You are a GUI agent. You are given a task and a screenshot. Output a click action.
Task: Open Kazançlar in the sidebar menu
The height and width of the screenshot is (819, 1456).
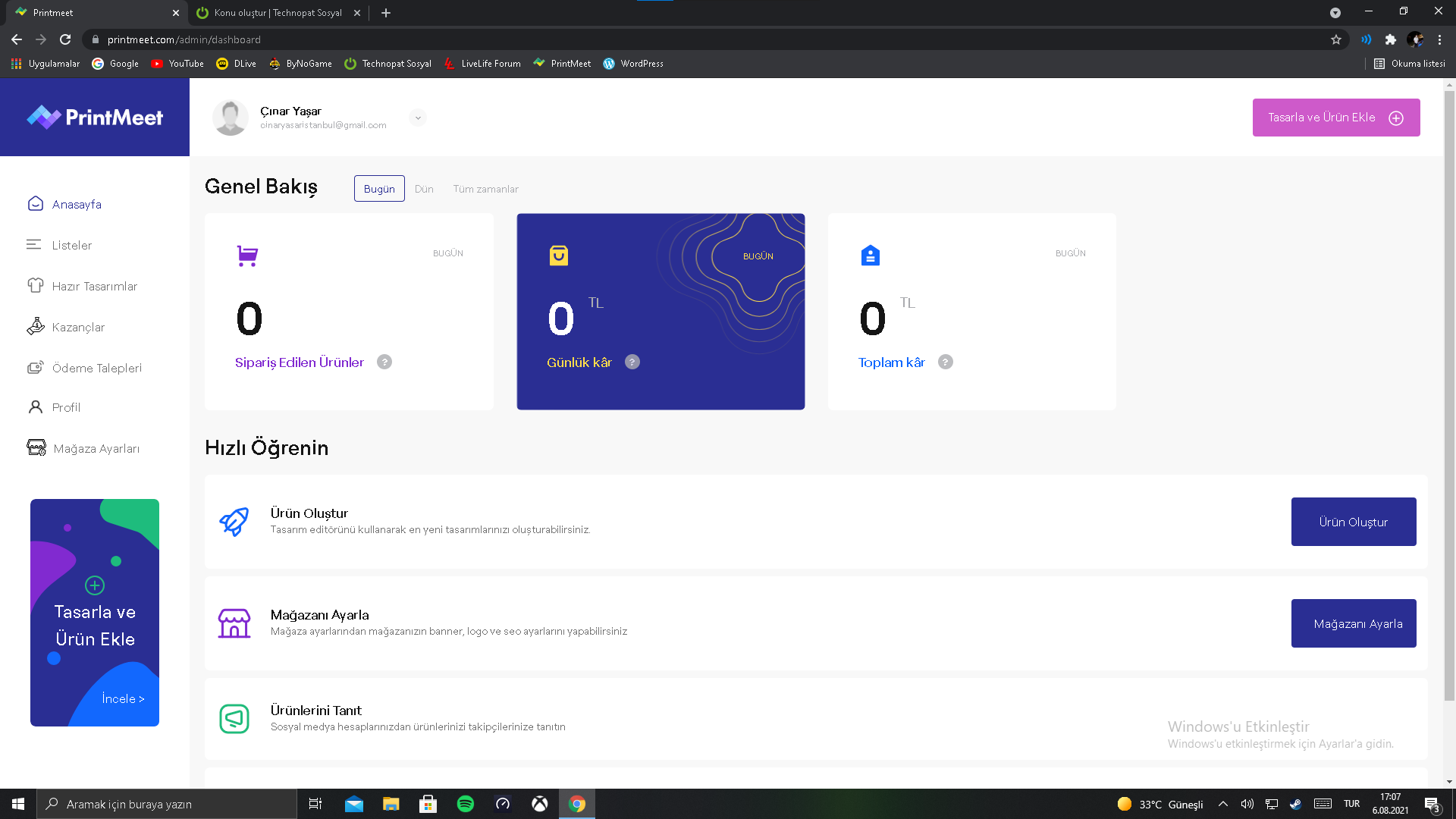point(78,327)
